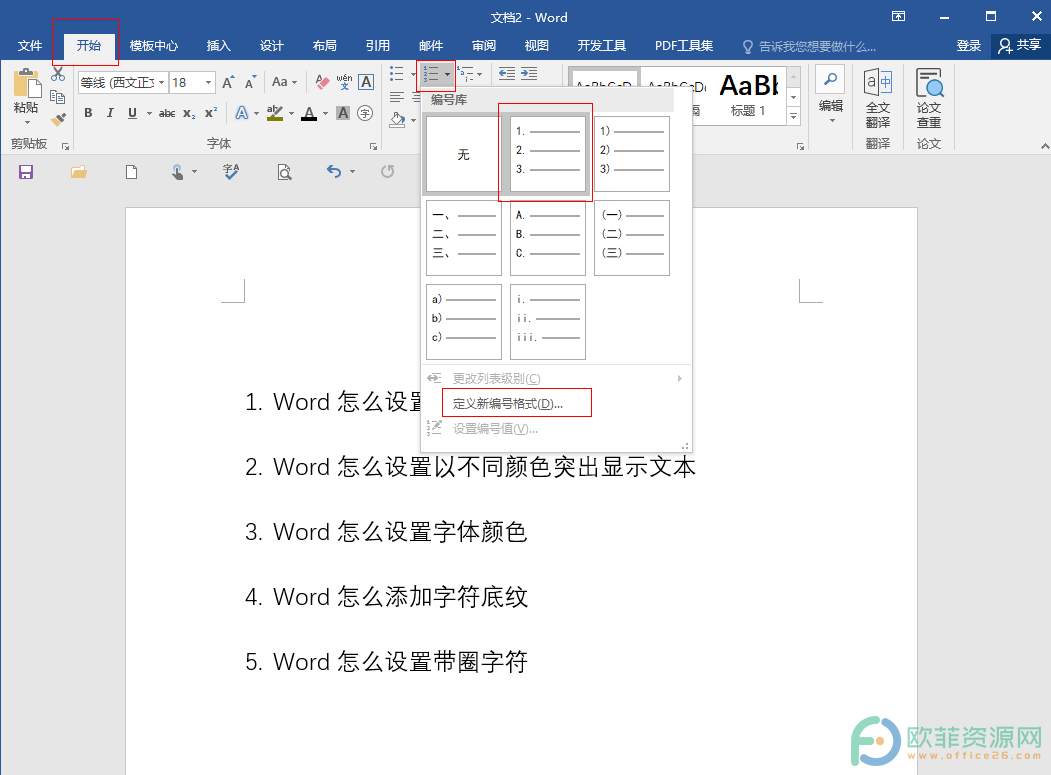This screenshot has width=1051, height=775.
Task: Select the a) b) c) numbering format
Action: point(464,322)
